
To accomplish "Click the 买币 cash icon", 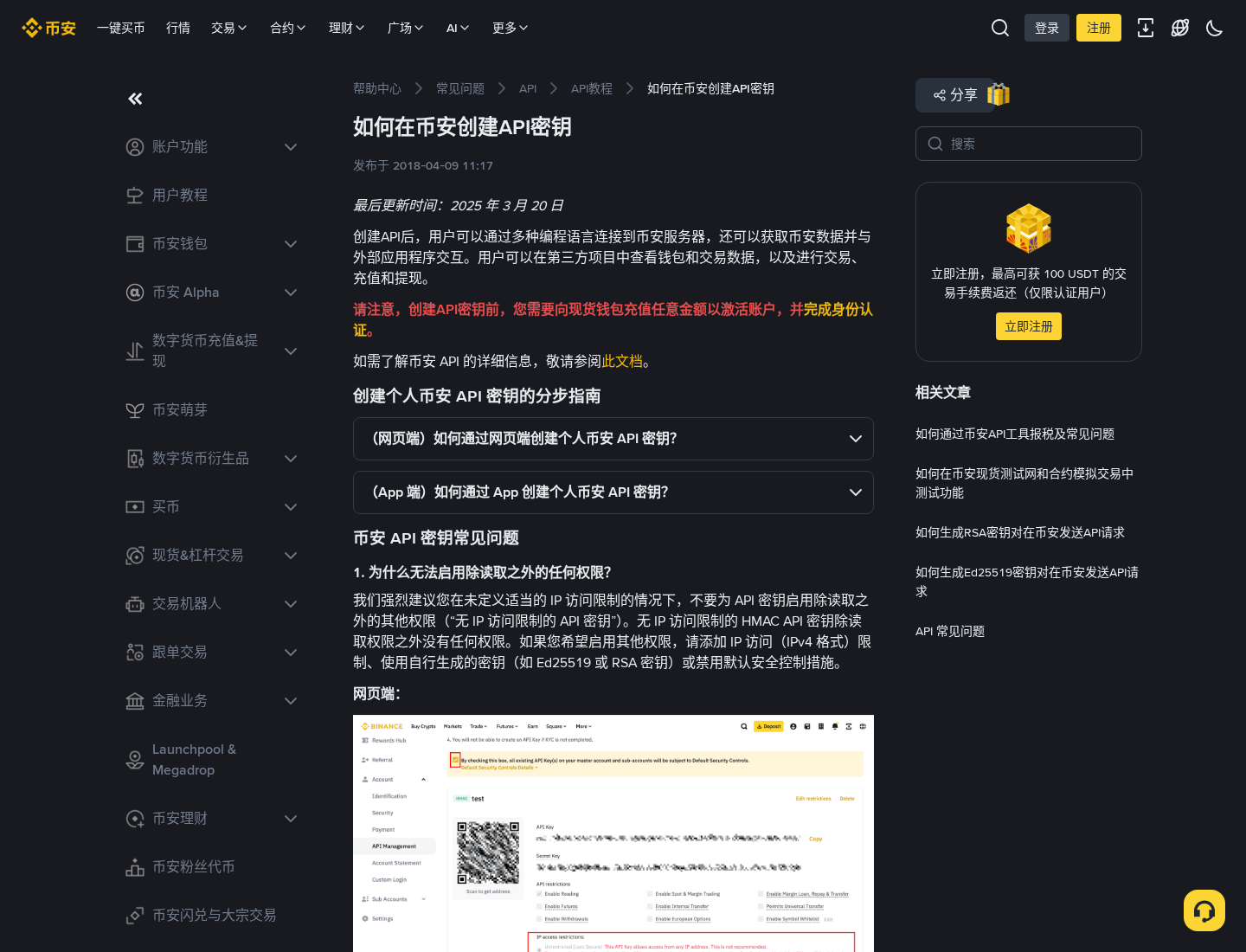I will (x=135, y=507).
